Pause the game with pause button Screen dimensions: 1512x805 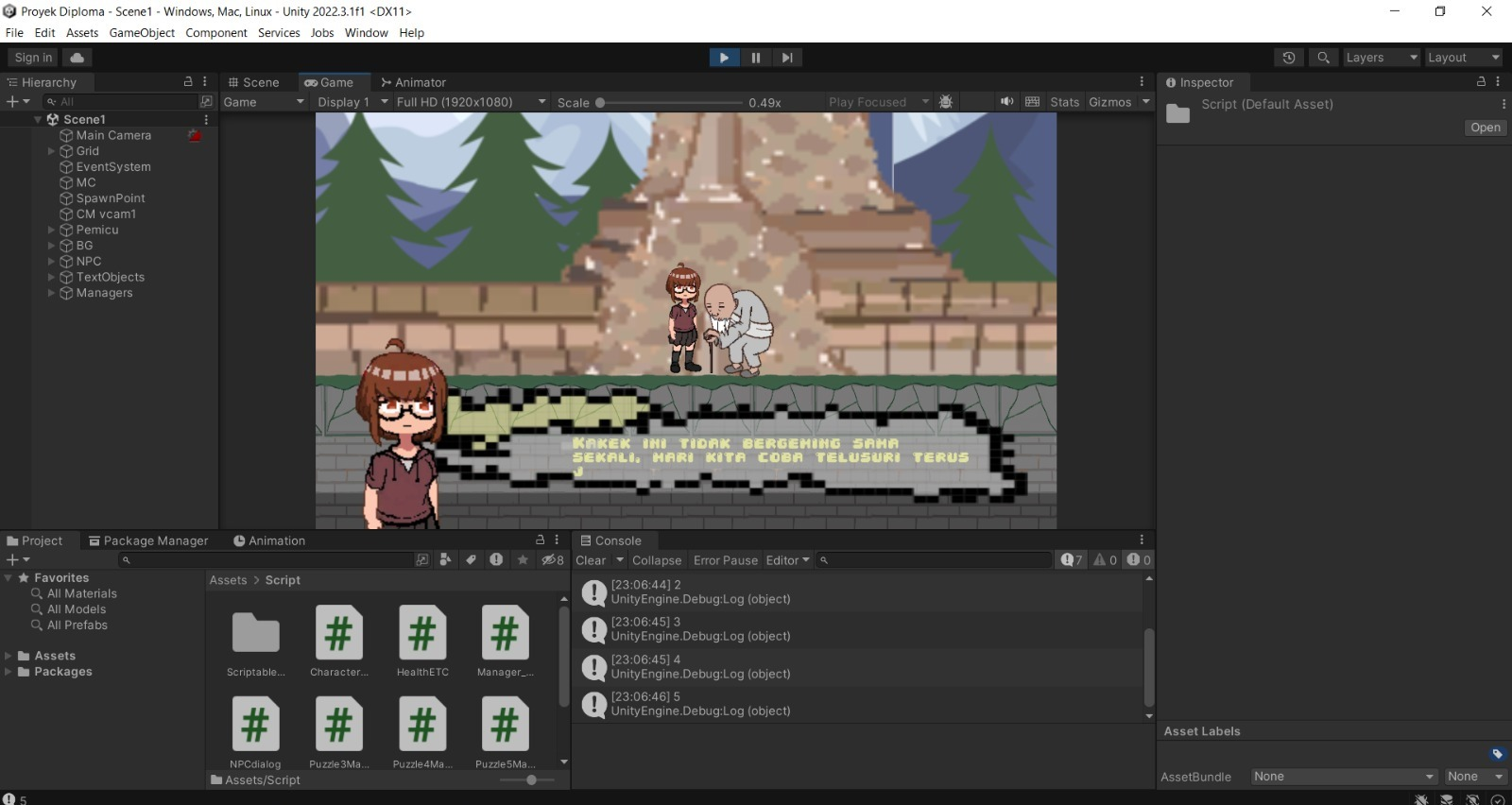755,58
